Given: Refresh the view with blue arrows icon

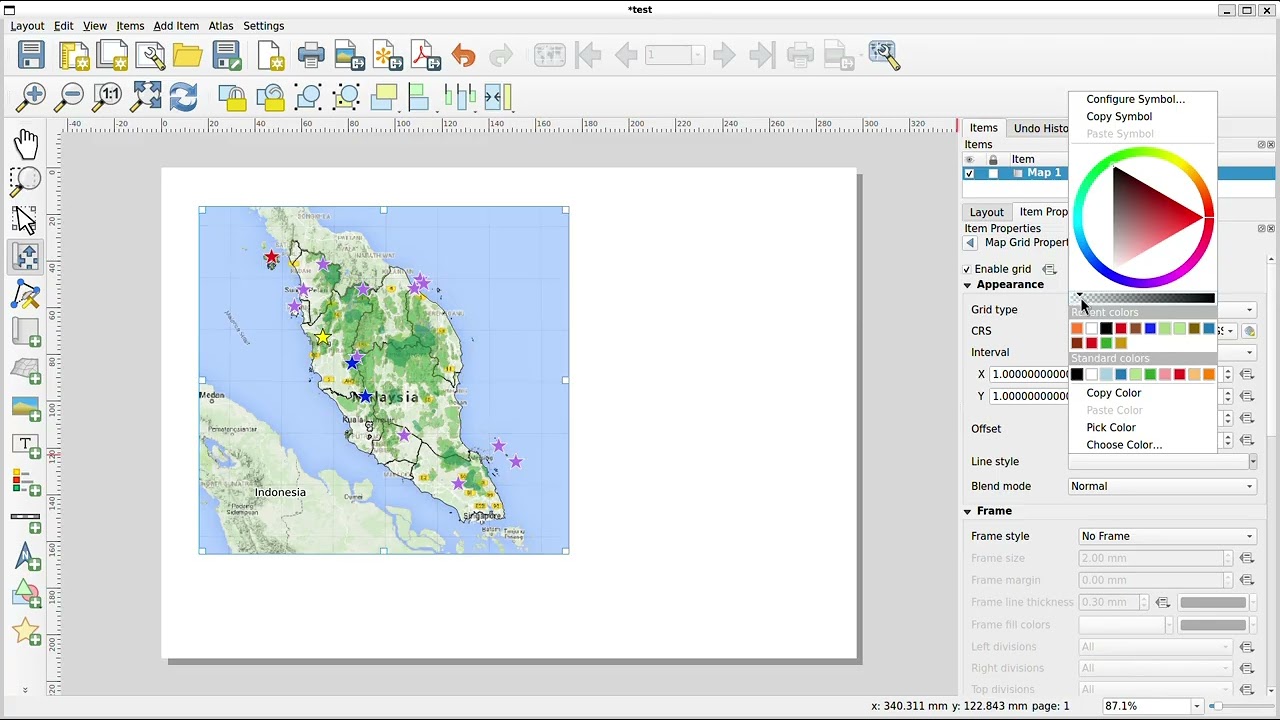Looking at the screenshot, I should [x=183, y=97].
